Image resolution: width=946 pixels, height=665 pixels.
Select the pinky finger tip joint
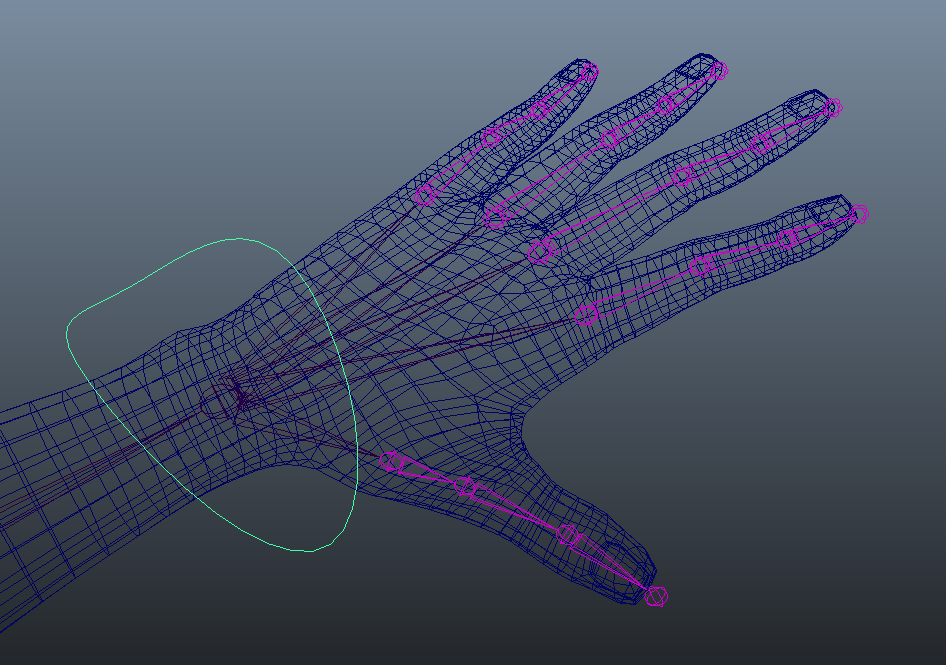(589, 72)
